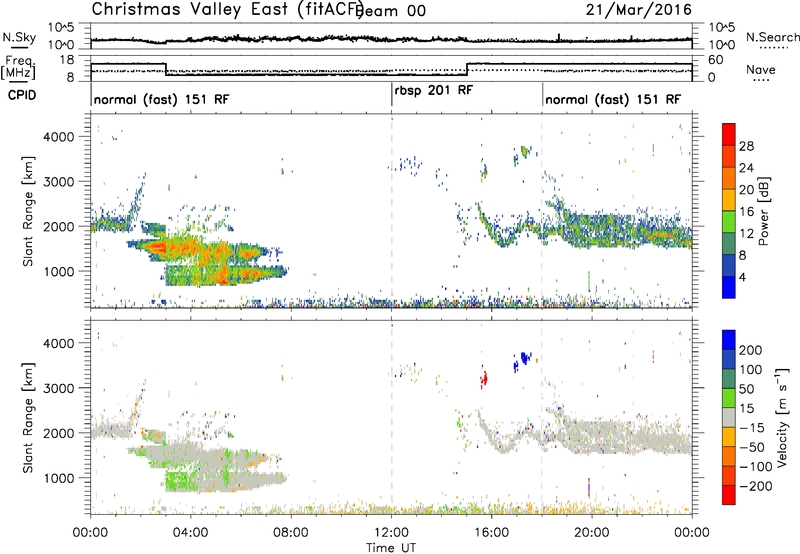This screenshot has width=800, height=554.
Task: Select the rbsp 201 RF label
Action: 434,90
